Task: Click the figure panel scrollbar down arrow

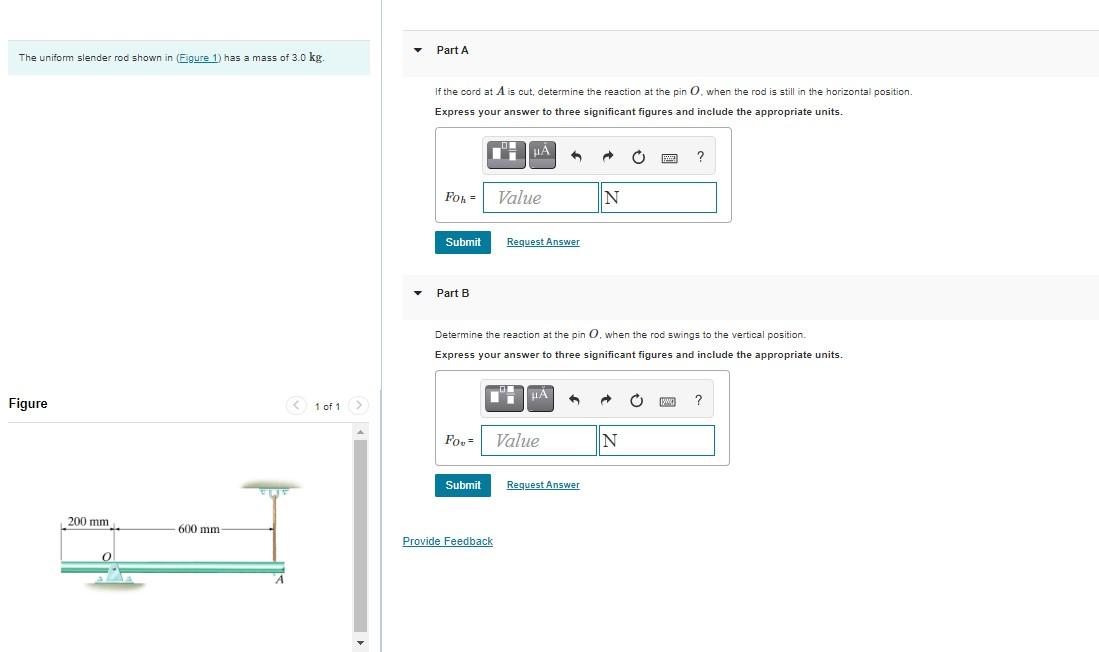Action: pos(360,642)
